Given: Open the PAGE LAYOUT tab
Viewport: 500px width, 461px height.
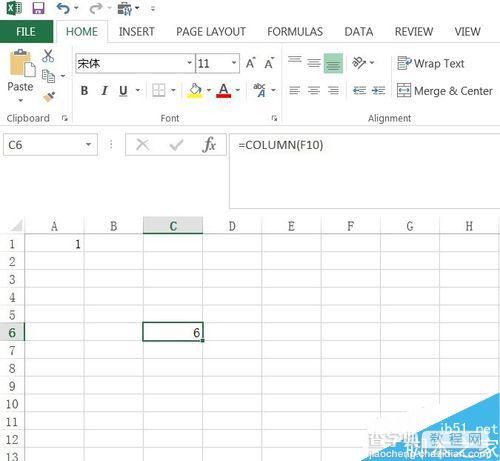Looking at the screenshot, I should tap(211, 32).
